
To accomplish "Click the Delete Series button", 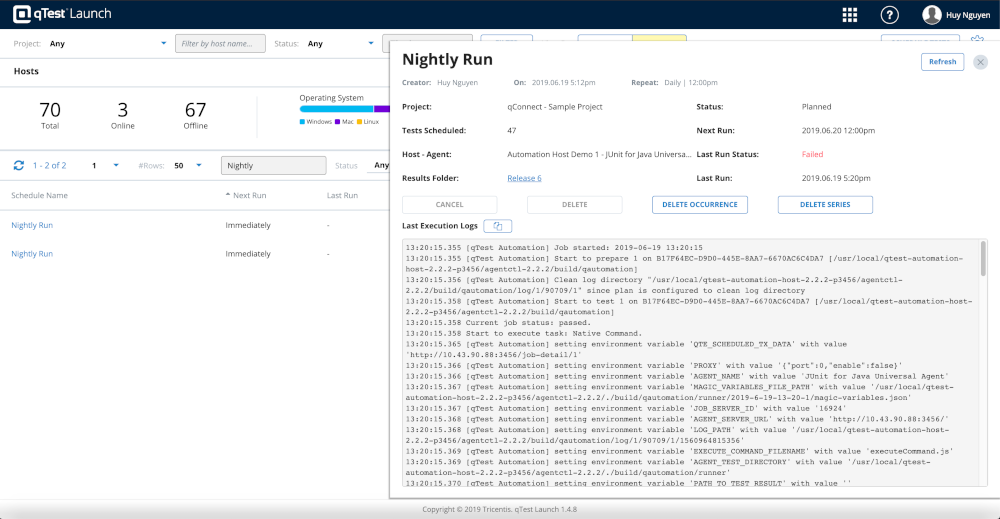I will click(x=825, y=204).
